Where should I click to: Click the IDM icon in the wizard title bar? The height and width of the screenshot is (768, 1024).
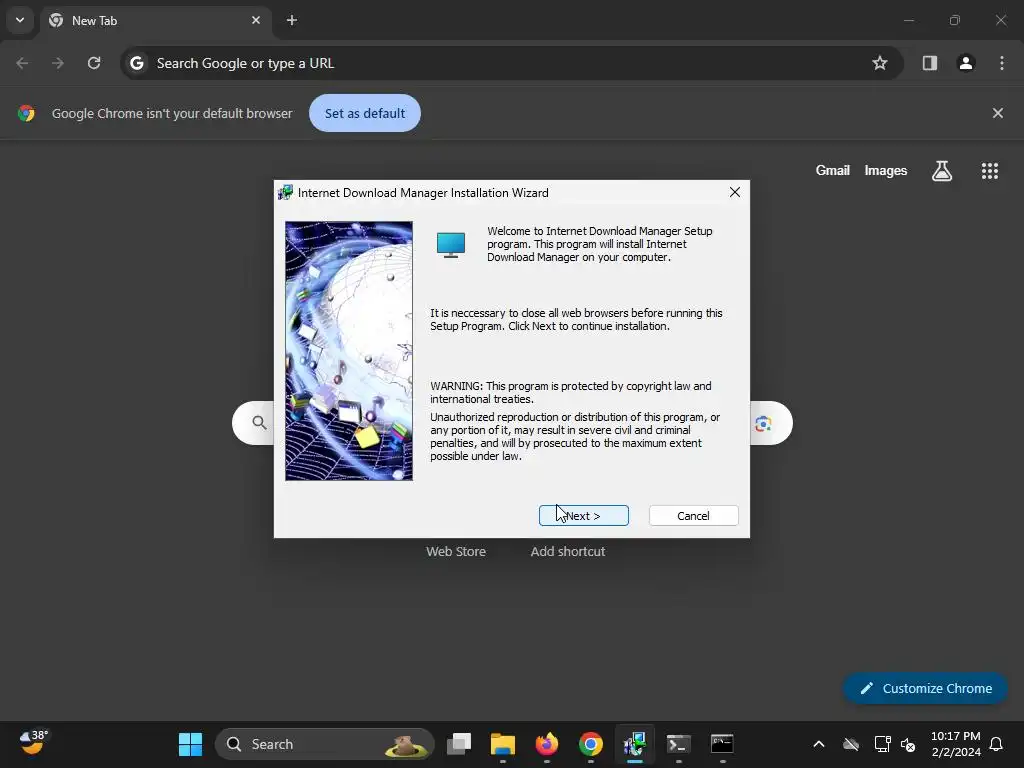[x=285, y=193]
